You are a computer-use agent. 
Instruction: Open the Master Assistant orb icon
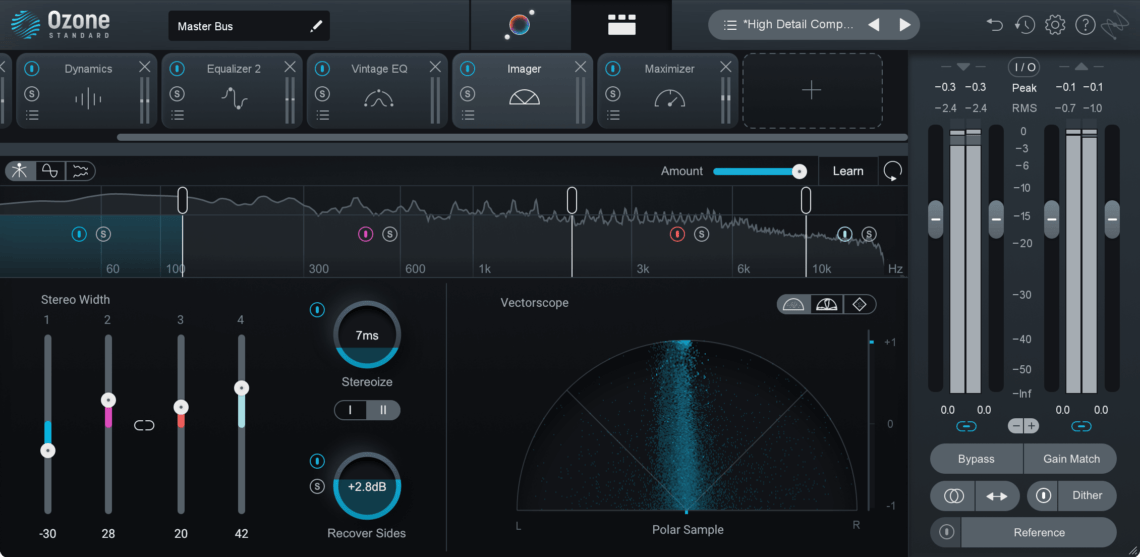click(x=519, y=25)
